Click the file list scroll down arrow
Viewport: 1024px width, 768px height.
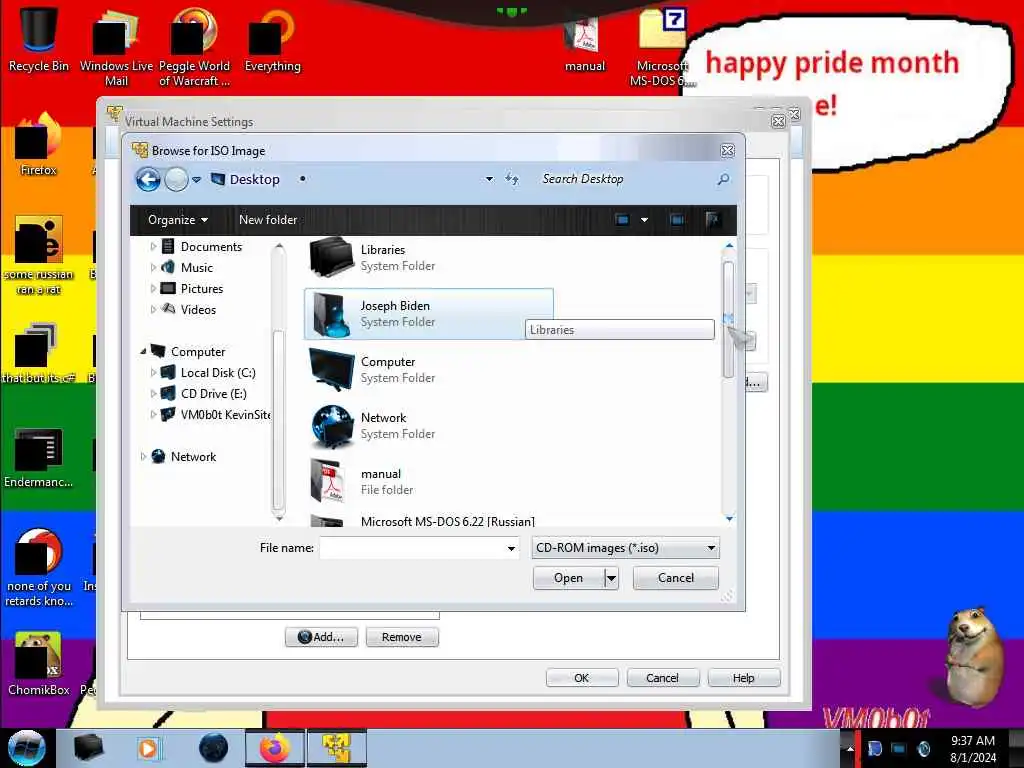click(x=729, y=519)
